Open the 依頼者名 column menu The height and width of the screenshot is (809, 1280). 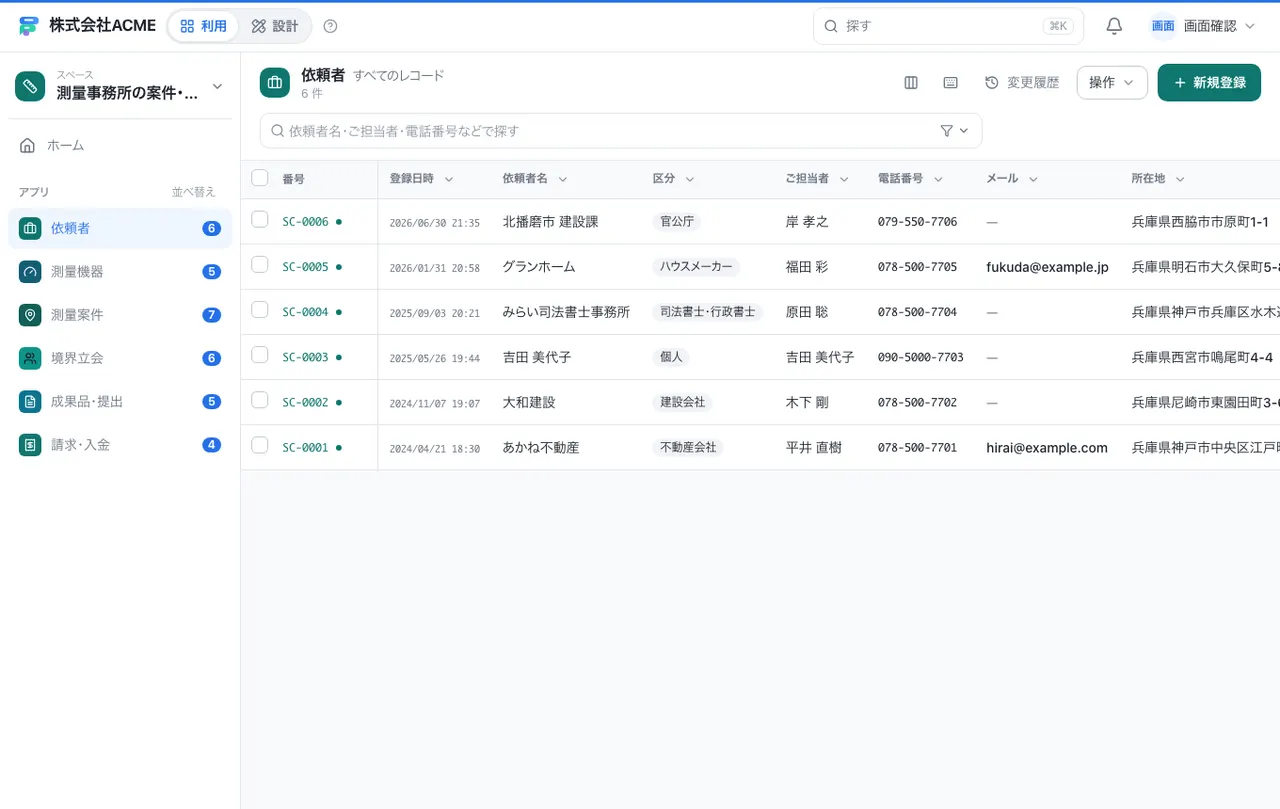click(563, 179)
